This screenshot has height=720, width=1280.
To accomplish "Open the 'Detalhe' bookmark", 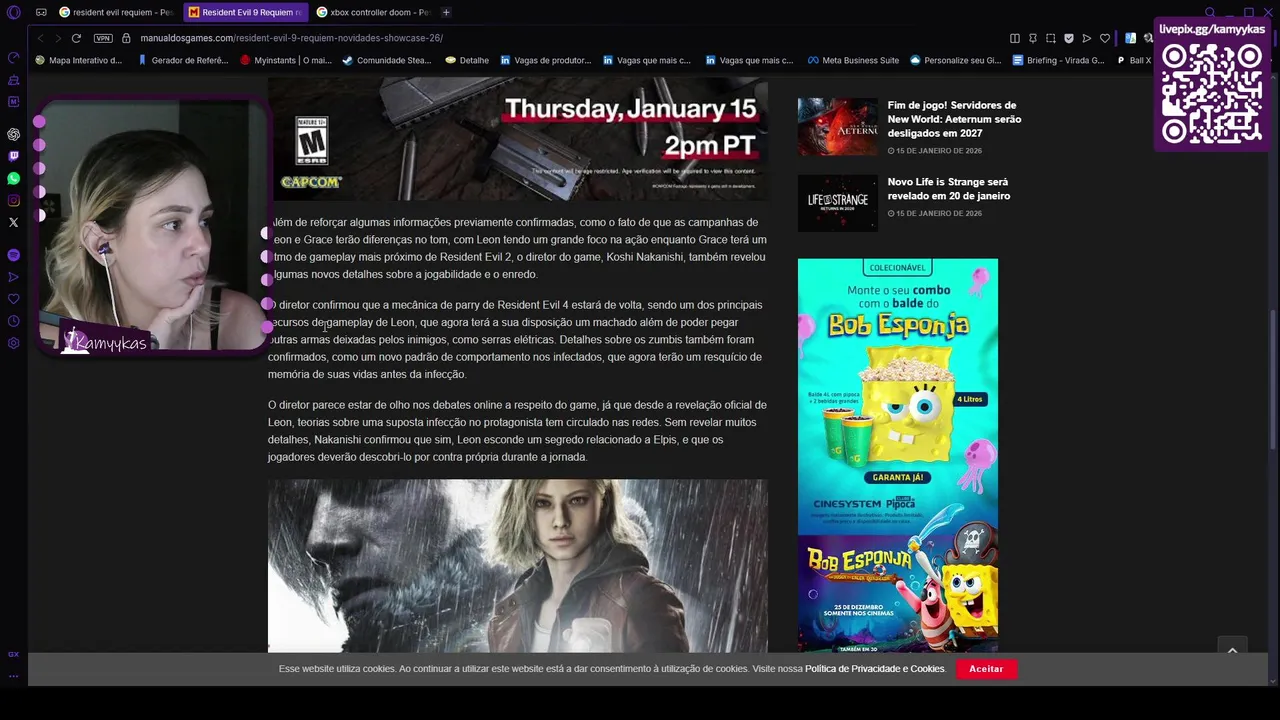I will (467, 60).
